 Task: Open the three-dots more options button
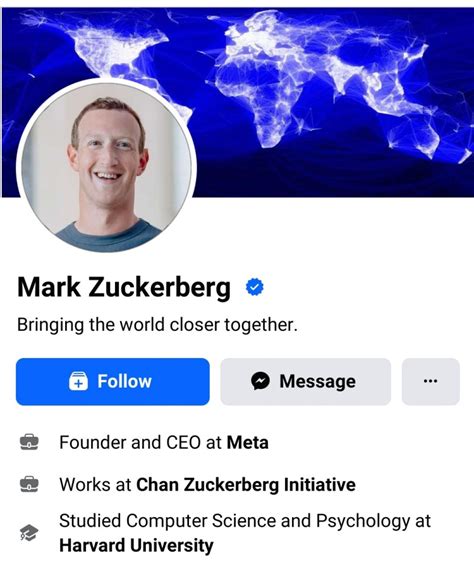point(431,381)
